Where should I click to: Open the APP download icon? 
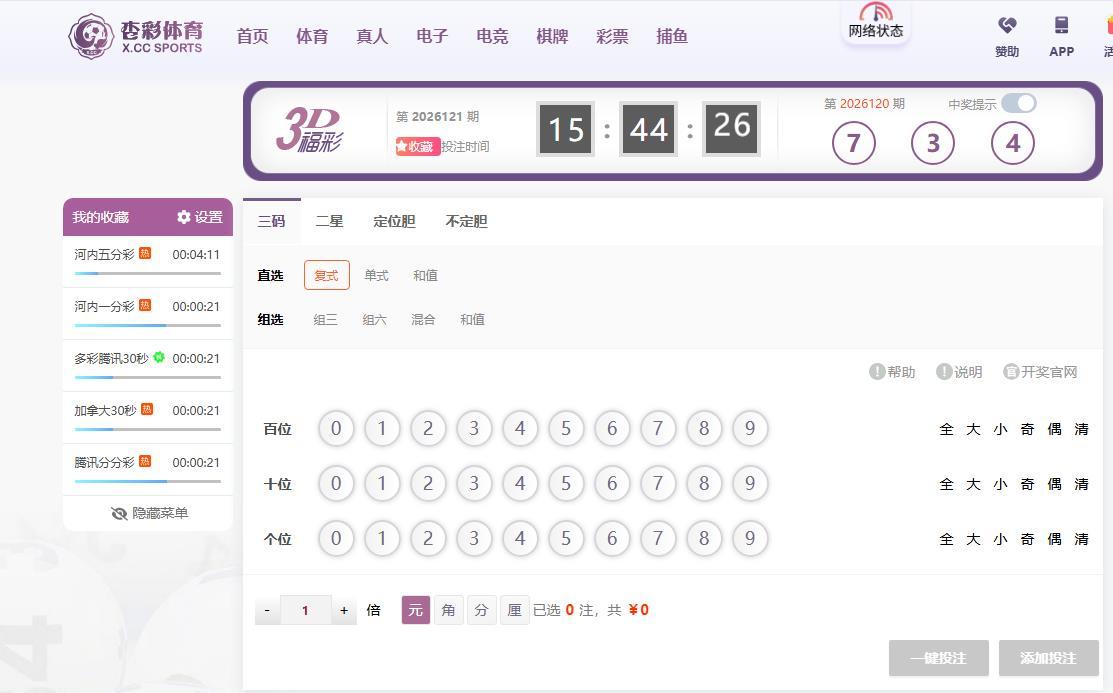pos(1061,26)
